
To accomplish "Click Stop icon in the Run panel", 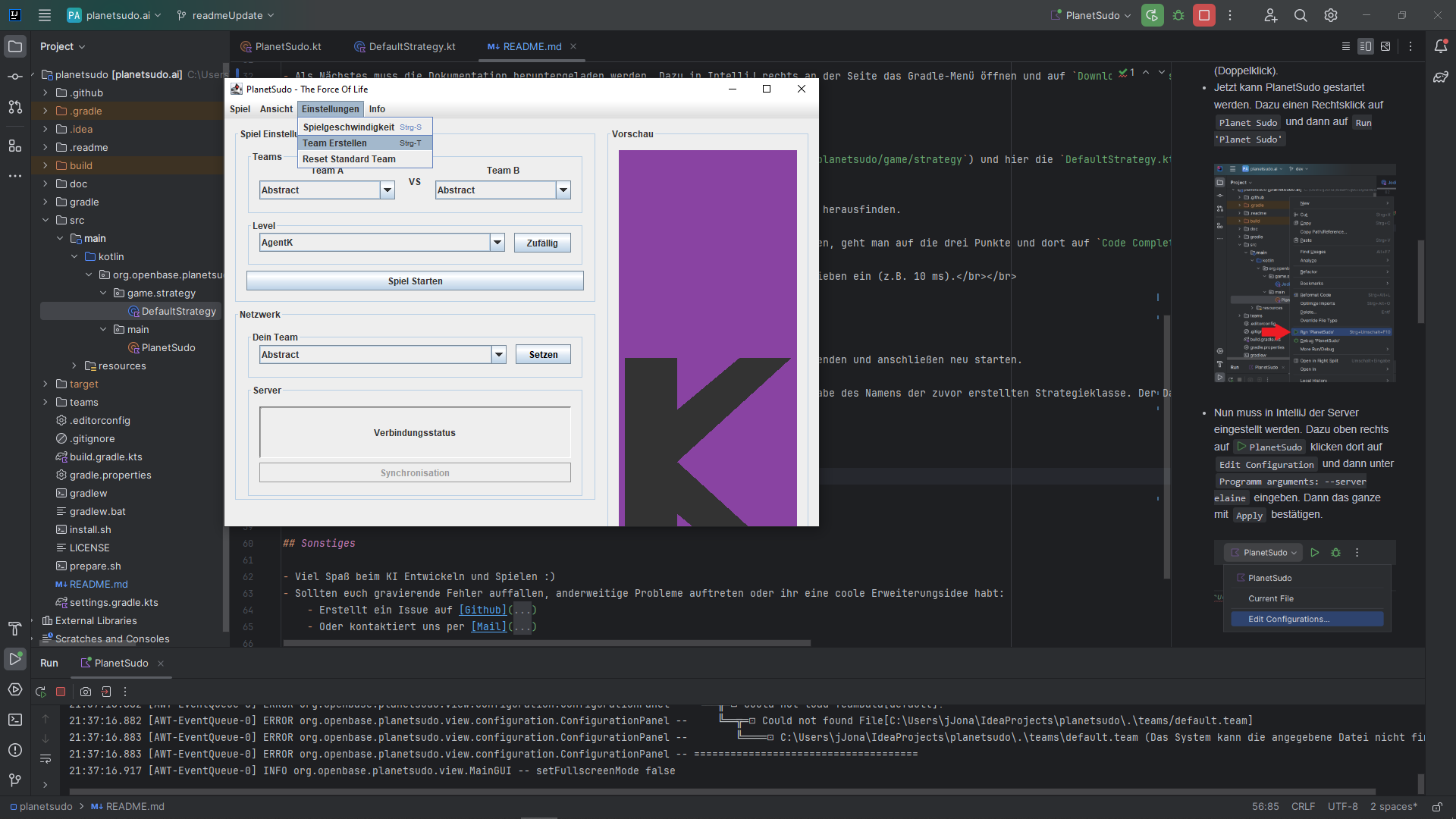I will click(x=61, y=692).
